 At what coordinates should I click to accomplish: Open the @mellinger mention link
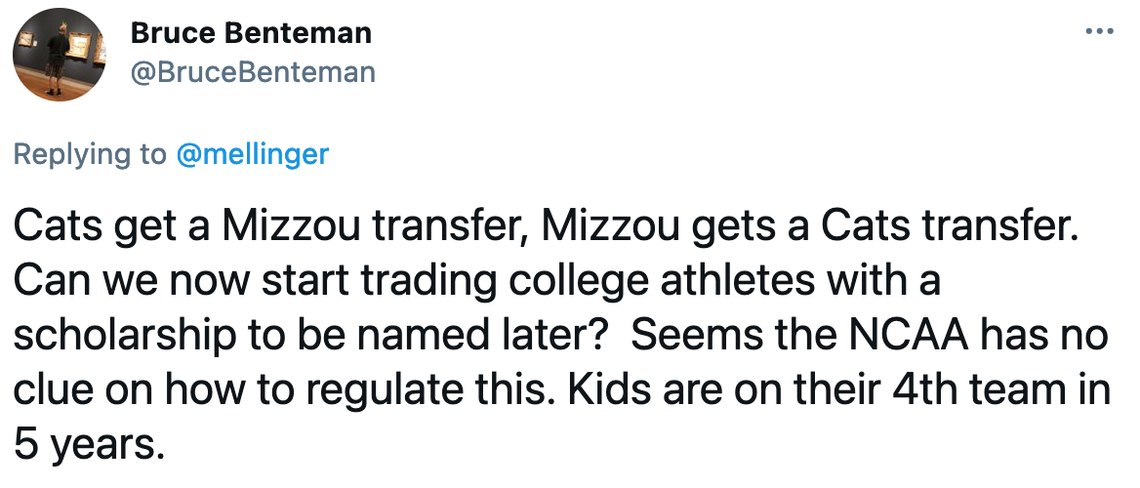pos(252,154)
